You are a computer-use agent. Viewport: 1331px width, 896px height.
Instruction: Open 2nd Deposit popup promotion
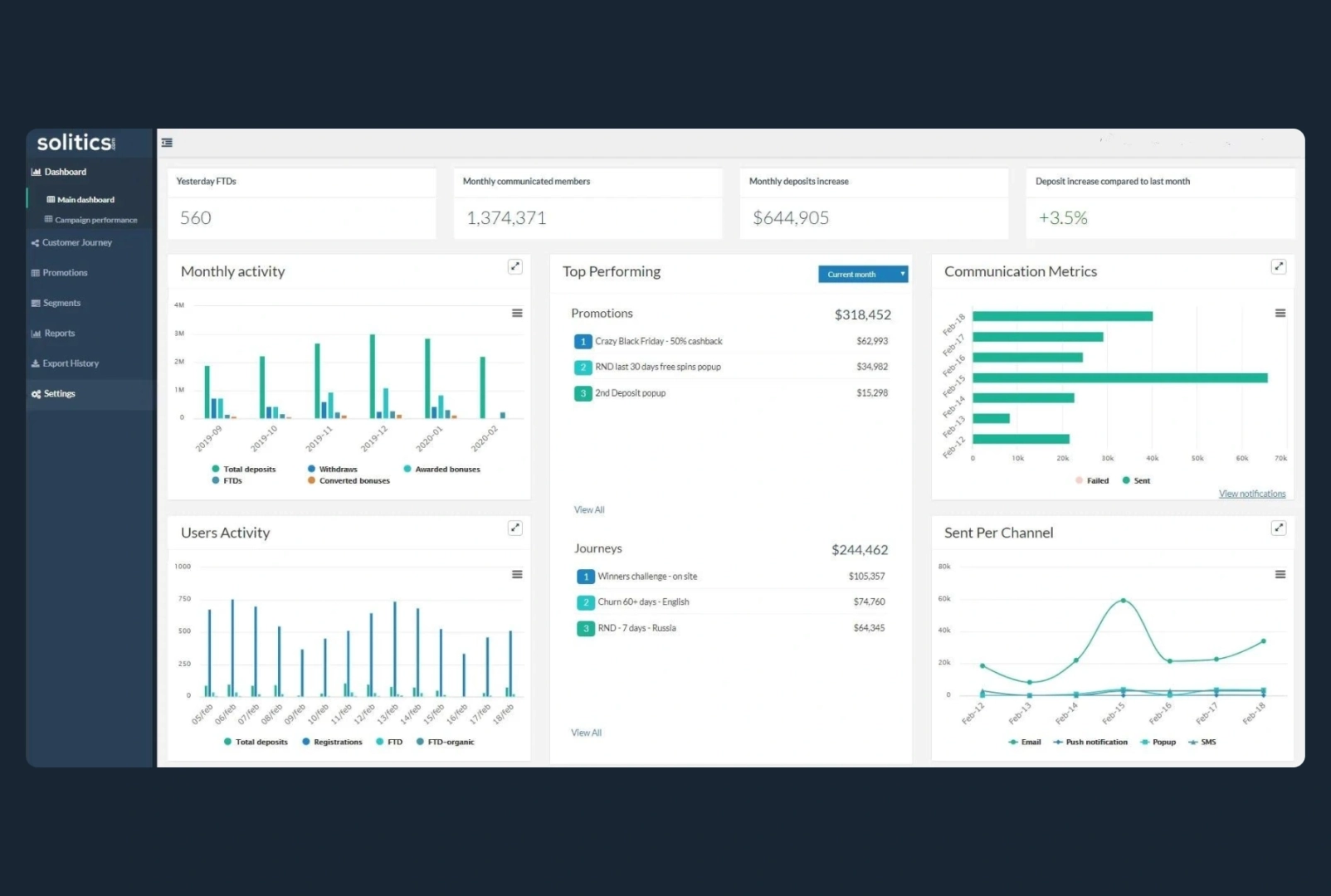[631, 393]
